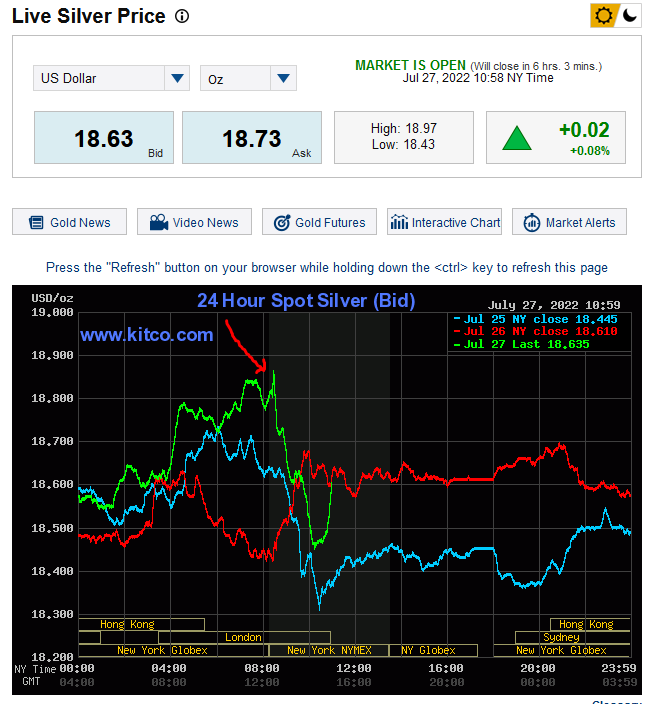Image resolution: width=660 pixels, height=704 pixels.
Task: Click the Jul 27, 2022 10:58 NY Time text
Action: click(x=478, y=78)
